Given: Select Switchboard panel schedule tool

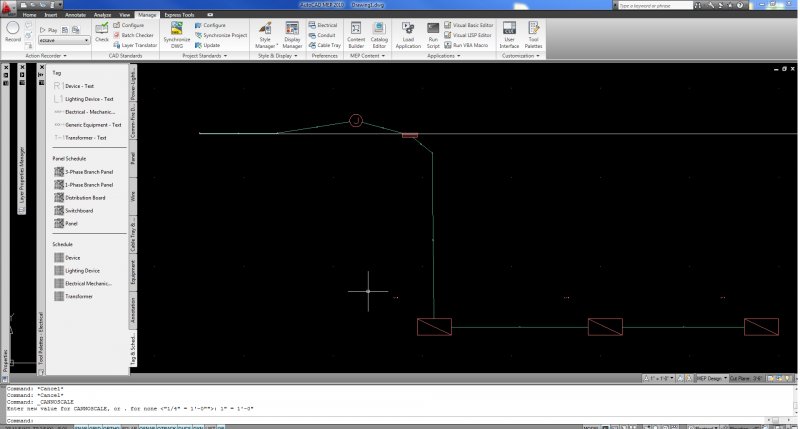Looking at the screenshot, I should click(74, 210).
